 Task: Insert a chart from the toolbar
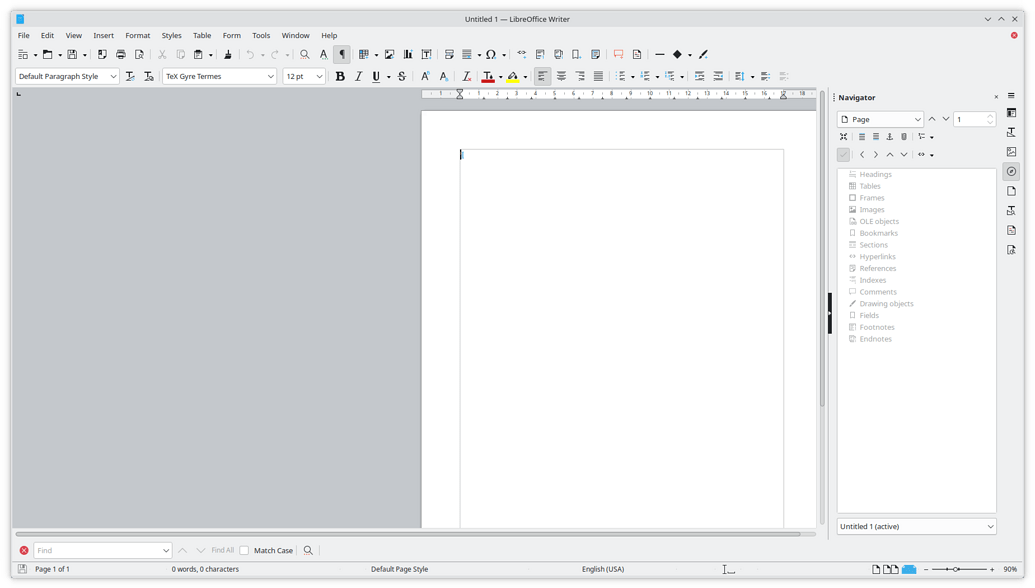pyautogui.click(x=408, y=55)
